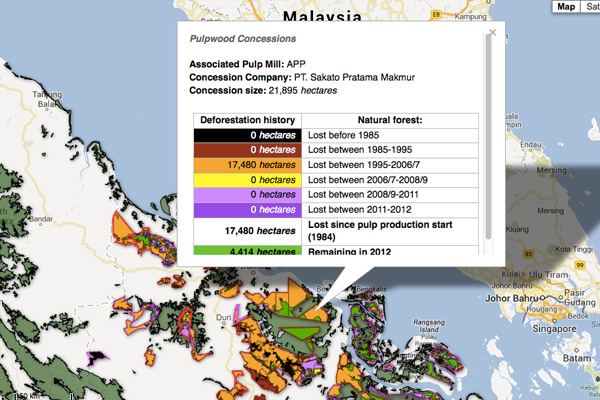Viewport: 600px width, 400px height.
Task: Click dark purple 2011-2012 loss swatch
Action: [x=246, y=209]
